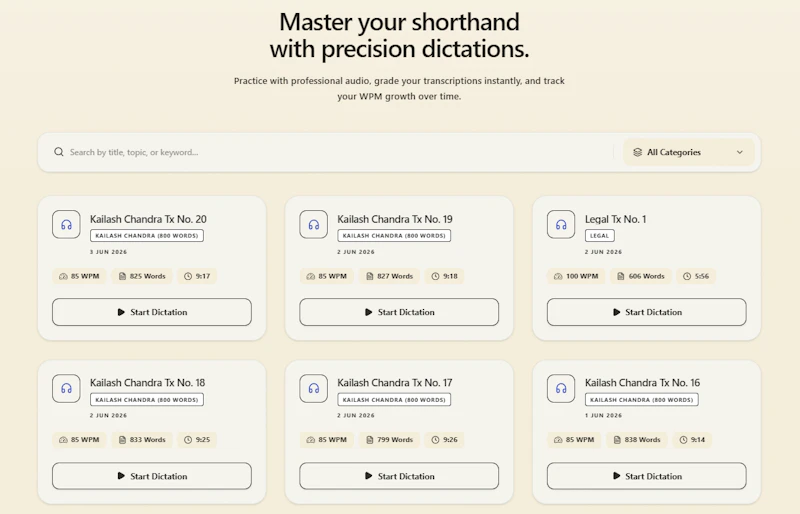The width and height of the screenshot is (800, 514).
Task: Select the title Kailash Chandra Tx No. 17
Action: (395, 382)
